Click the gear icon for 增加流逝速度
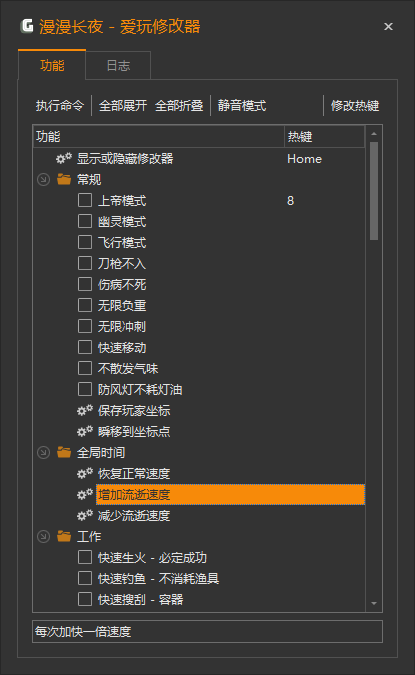Image resolution: width=415 pixels, height=675 pixels. coord(85,494)
